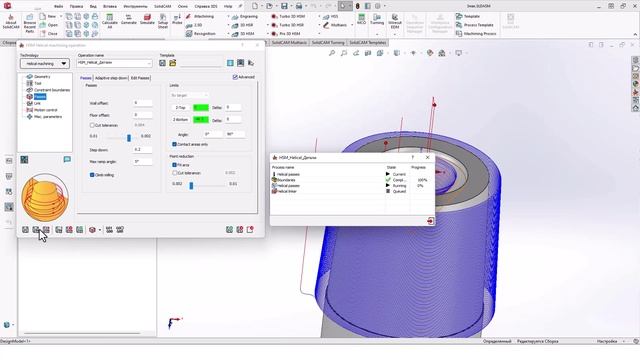Click the MCO ribbon icon

pyautogui.click(x=361, y=19)
